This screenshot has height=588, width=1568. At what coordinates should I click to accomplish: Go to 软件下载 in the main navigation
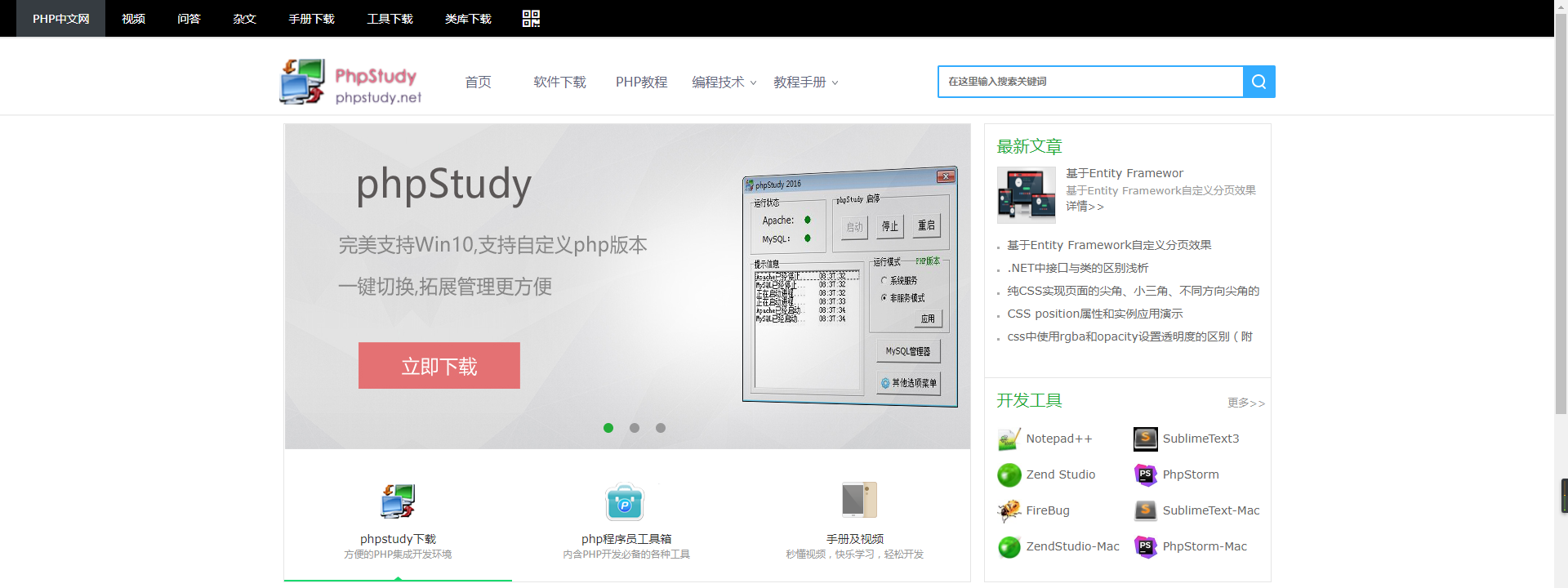559,82
